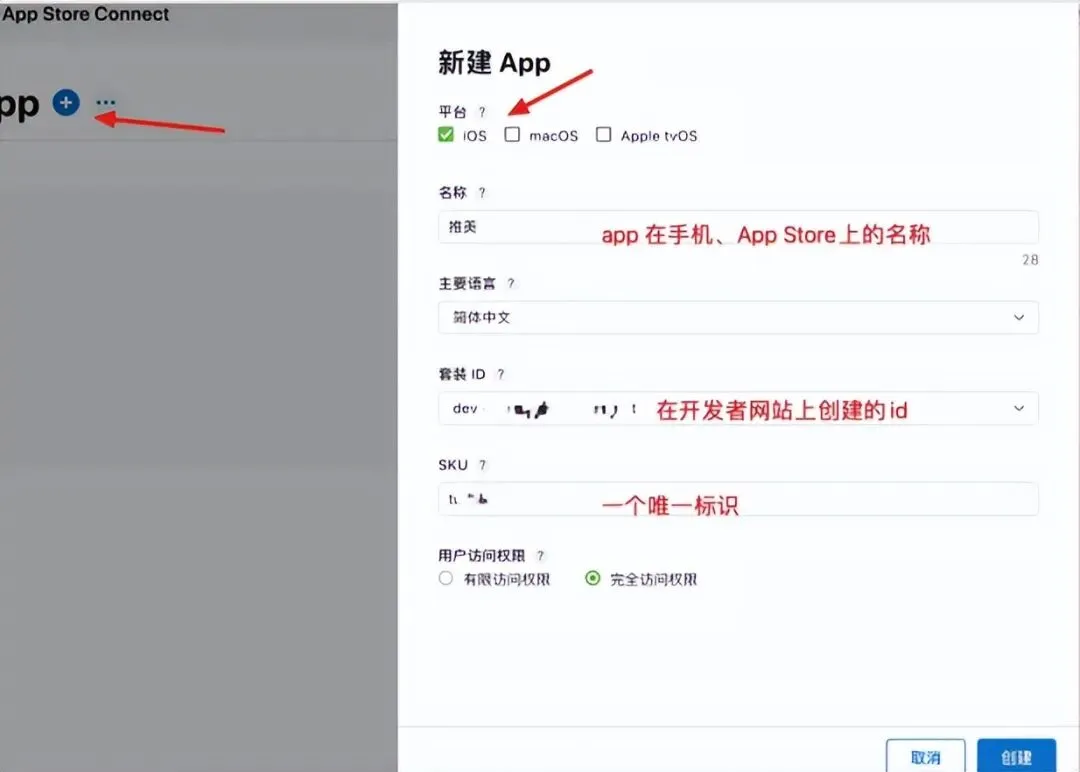Click the blue plus add-app icon
1080x772 pixels.
click(66, 103)
